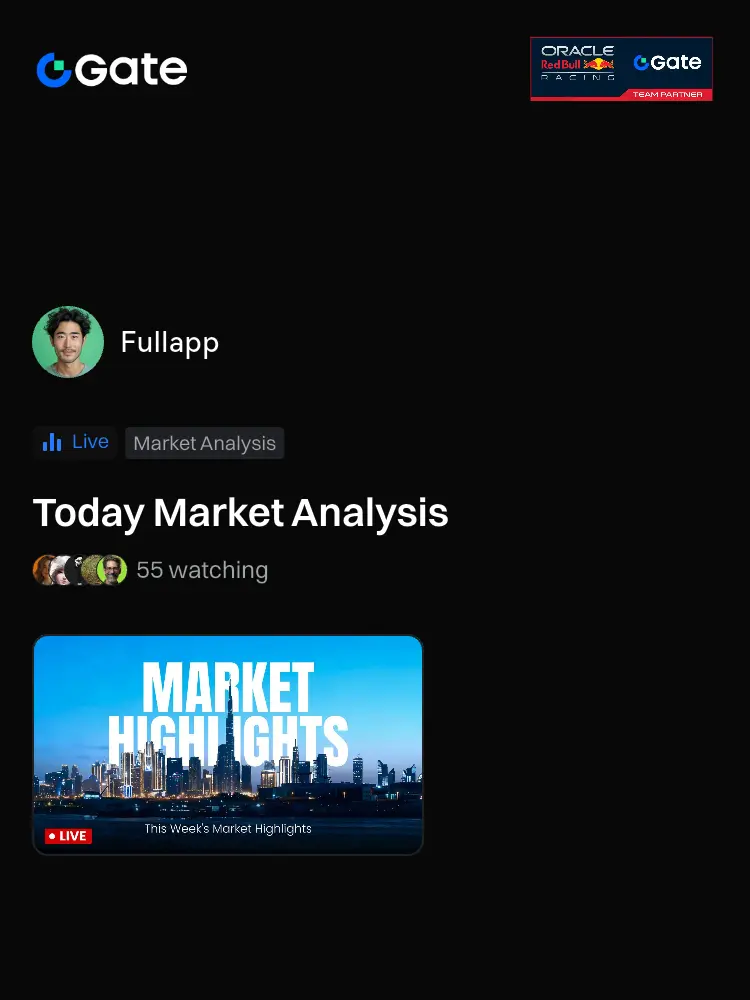Click the gold textured viewer avatar
The height and width of the screenshot is (1000, 750).
tap(90, 570)
